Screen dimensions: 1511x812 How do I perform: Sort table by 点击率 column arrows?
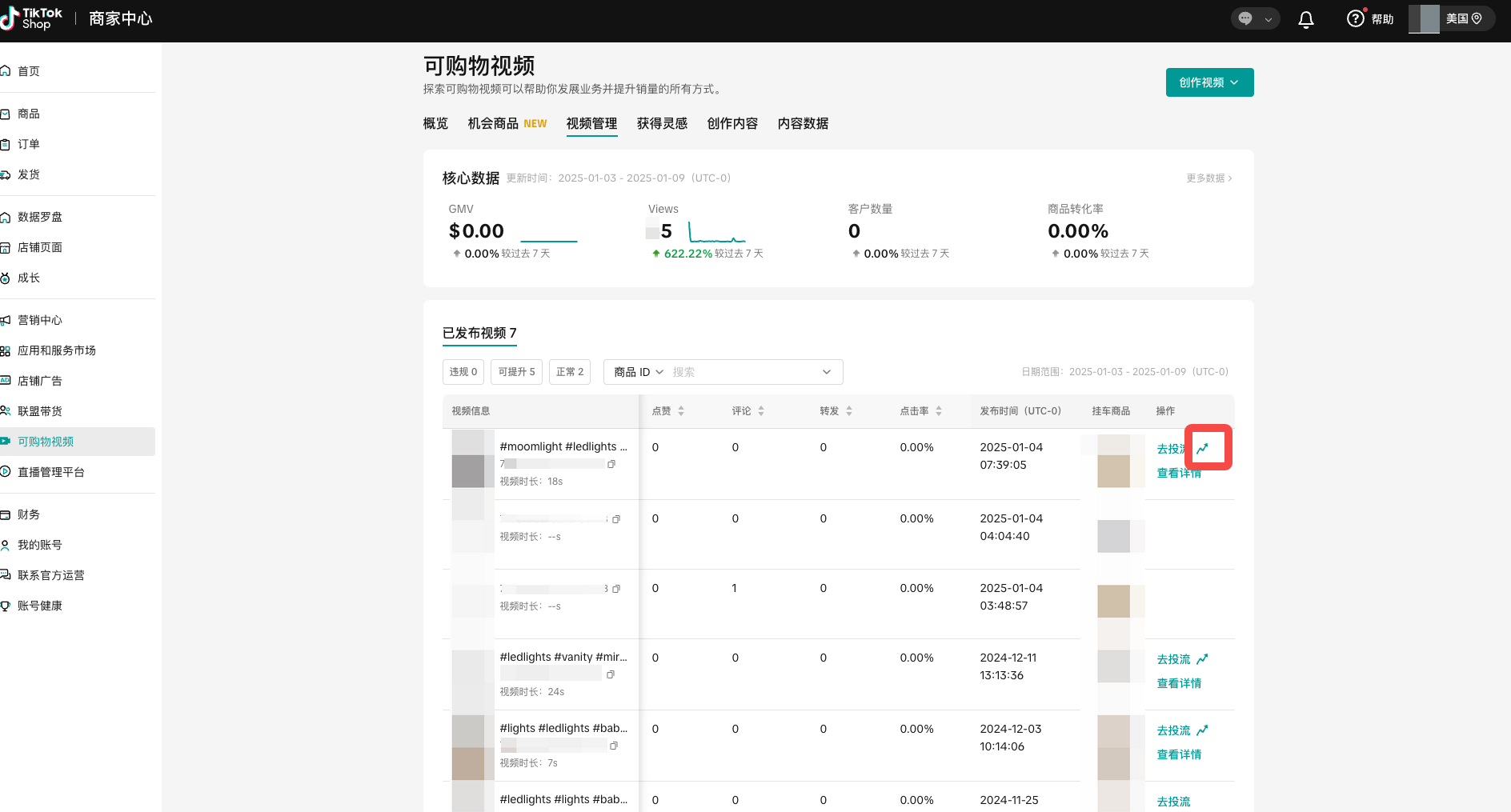click(x=939, y=411)
